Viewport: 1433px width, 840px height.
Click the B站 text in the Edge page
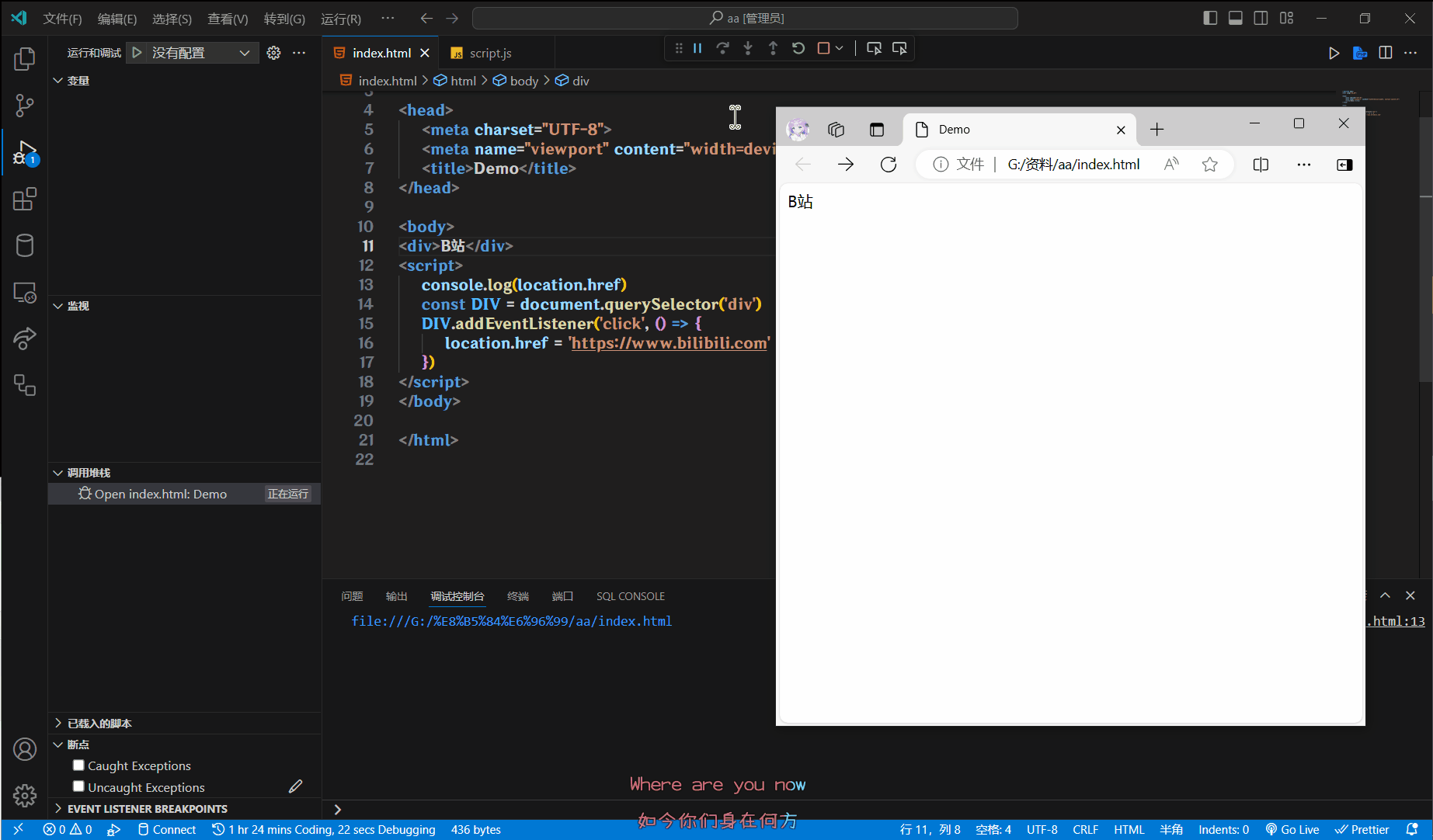coord(800,202)
